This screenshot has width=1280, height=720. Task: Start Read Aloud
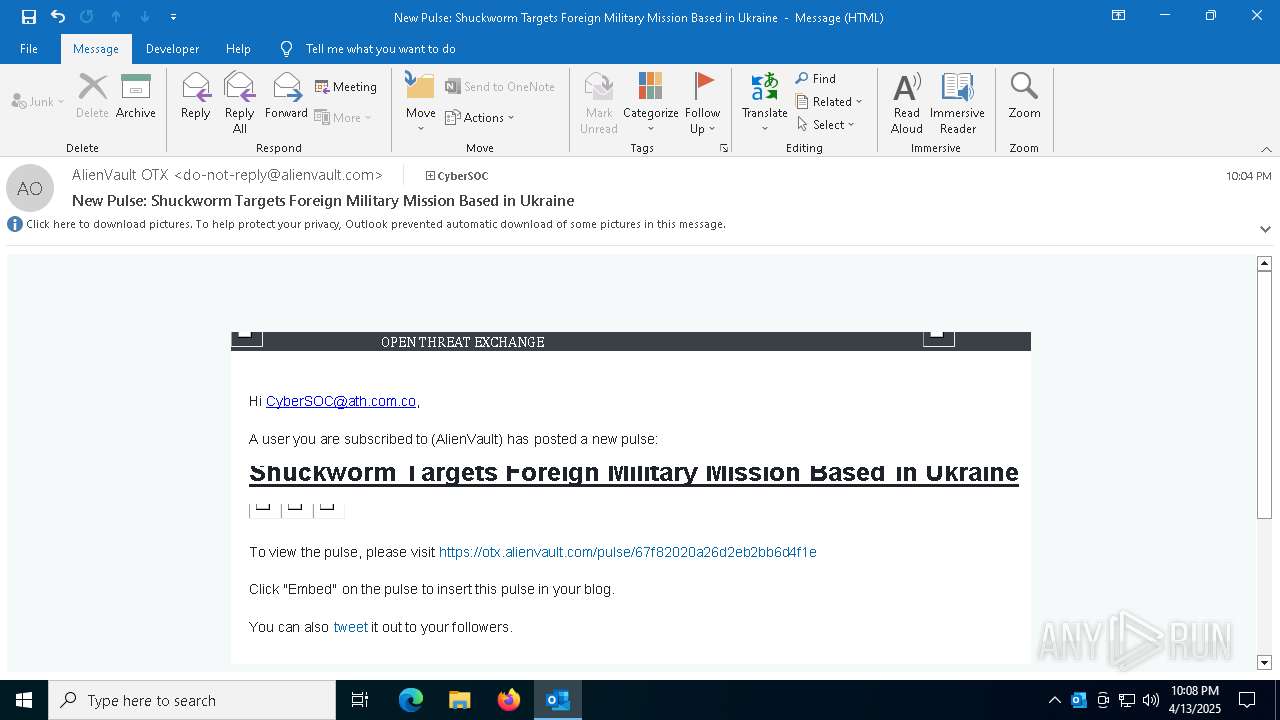tap(907, 103)
